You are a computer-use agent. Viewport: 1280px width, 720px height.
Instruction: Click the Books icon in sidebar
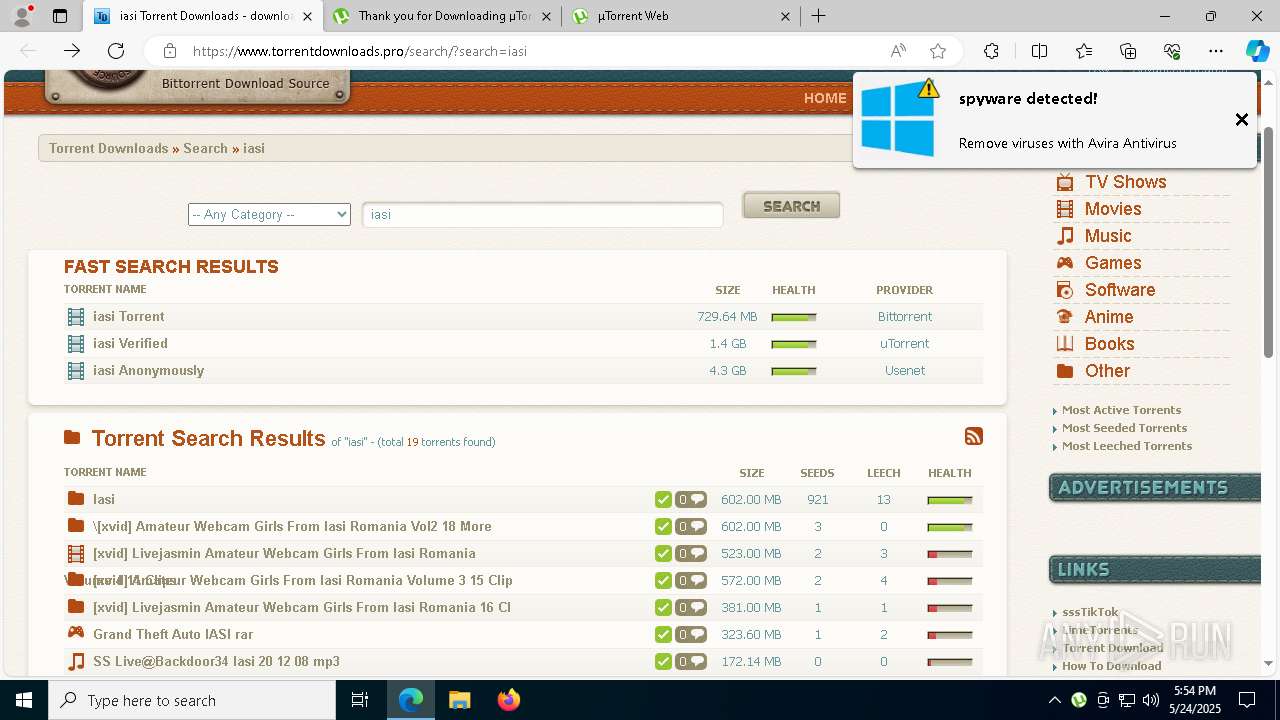point(1065,344)
